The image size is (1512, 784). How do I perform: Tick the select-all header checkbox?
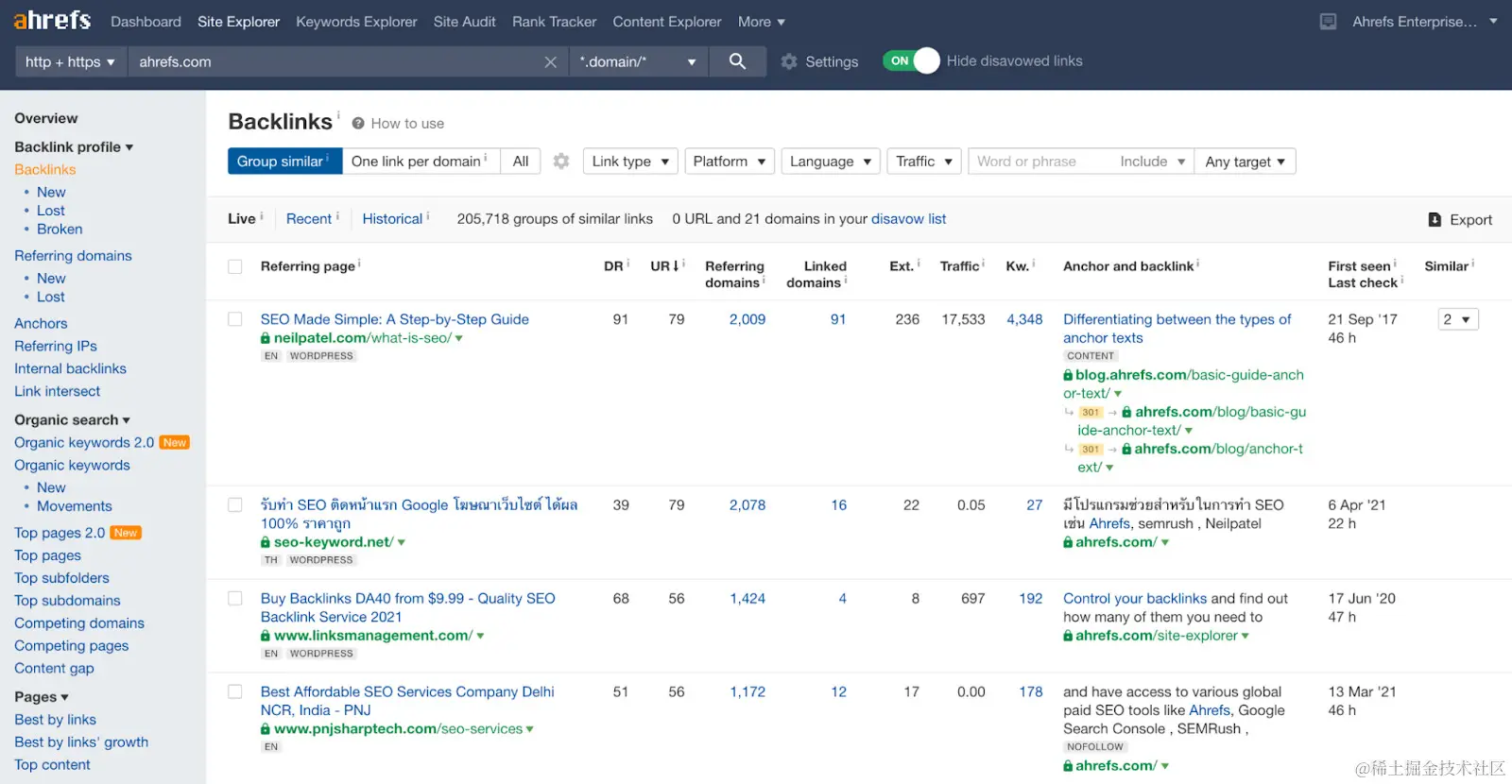(x=235, y=266)
